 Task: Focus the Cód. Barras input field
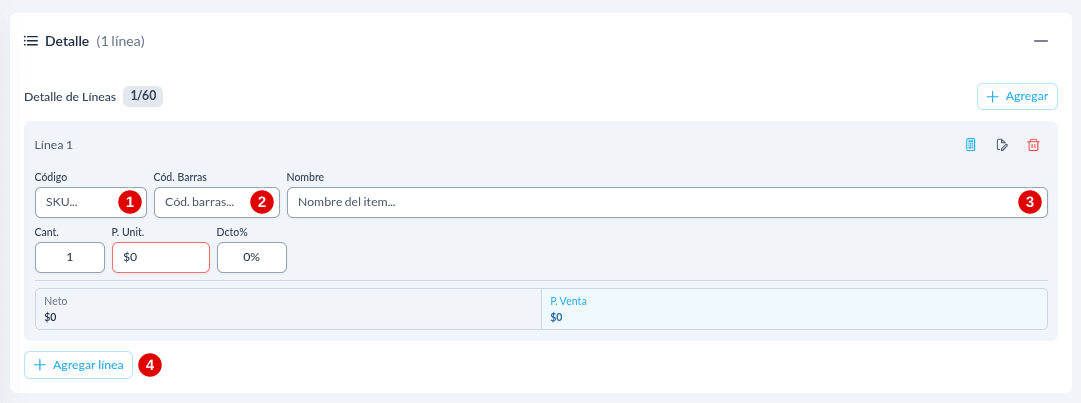[216, 203]
